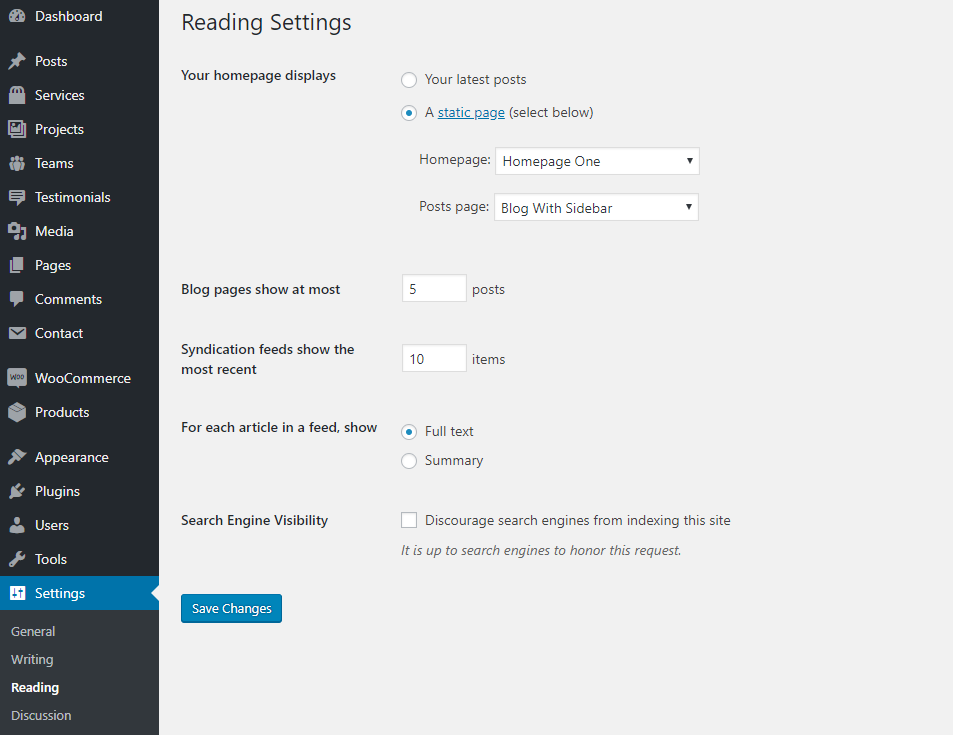
Task: Click the blog pages posts number field
Action: tap(434, 289)
